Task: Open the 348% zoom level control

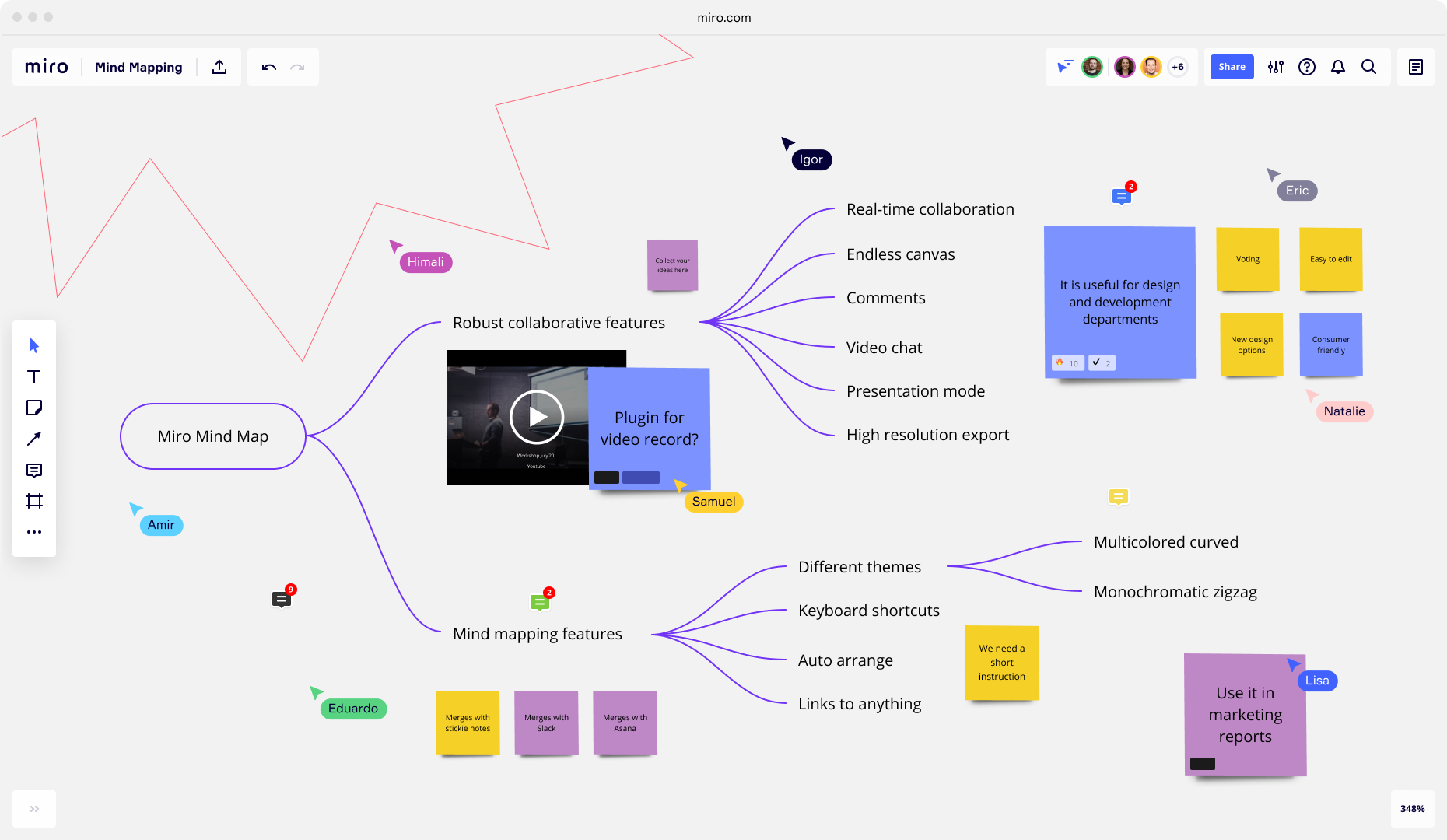Action: [1413, 809]
